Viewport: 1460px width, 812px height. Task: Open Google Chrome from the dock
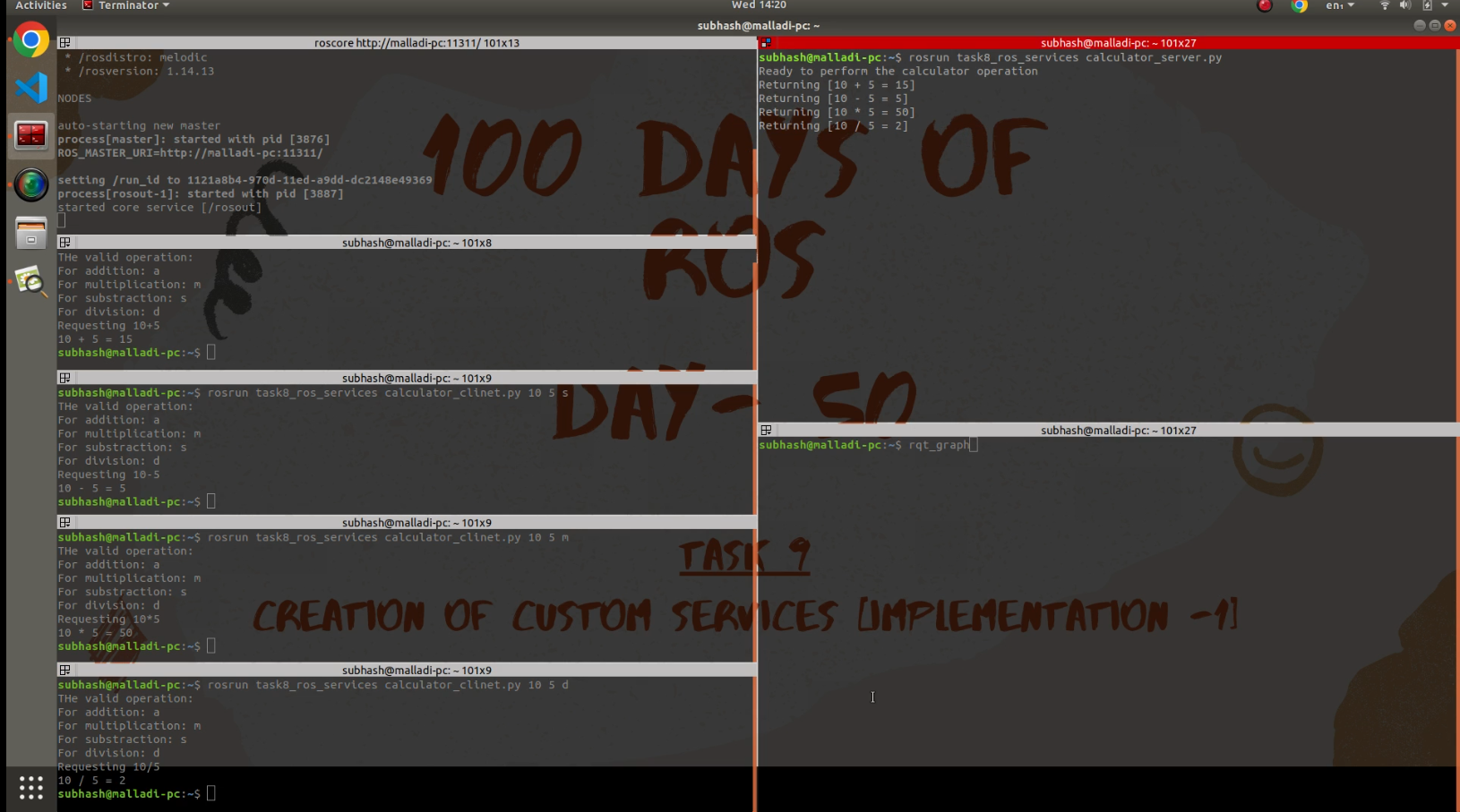[x=31, y=40]
